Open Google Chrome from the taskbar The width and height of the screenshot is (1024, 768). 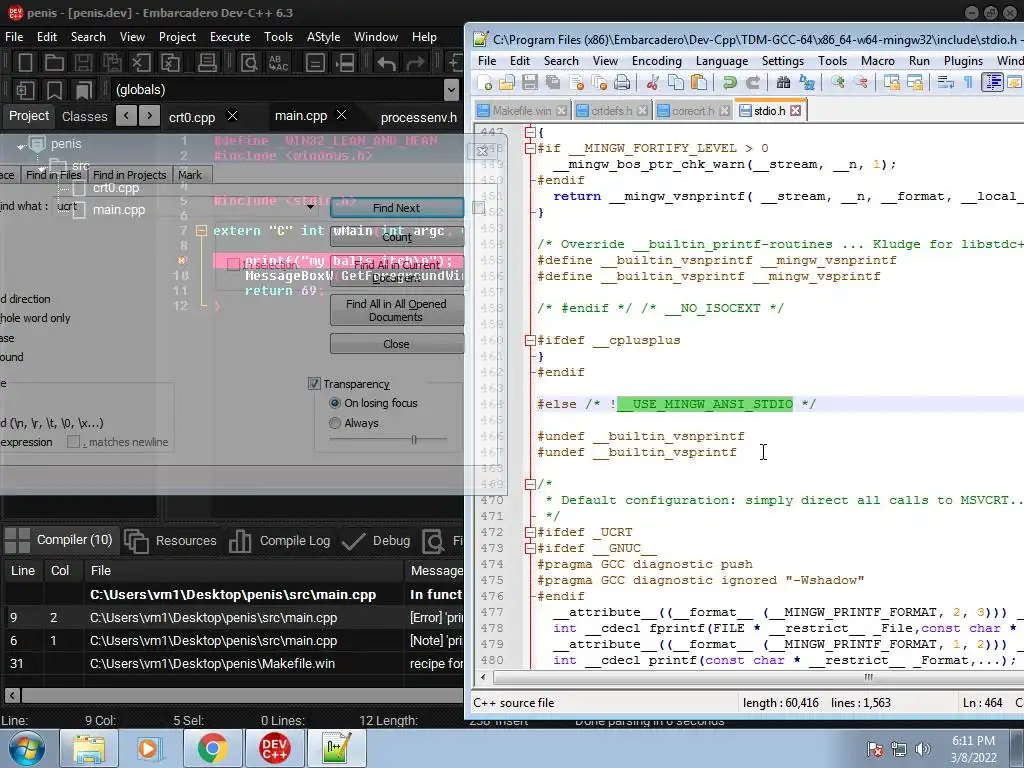click(213, 748)
